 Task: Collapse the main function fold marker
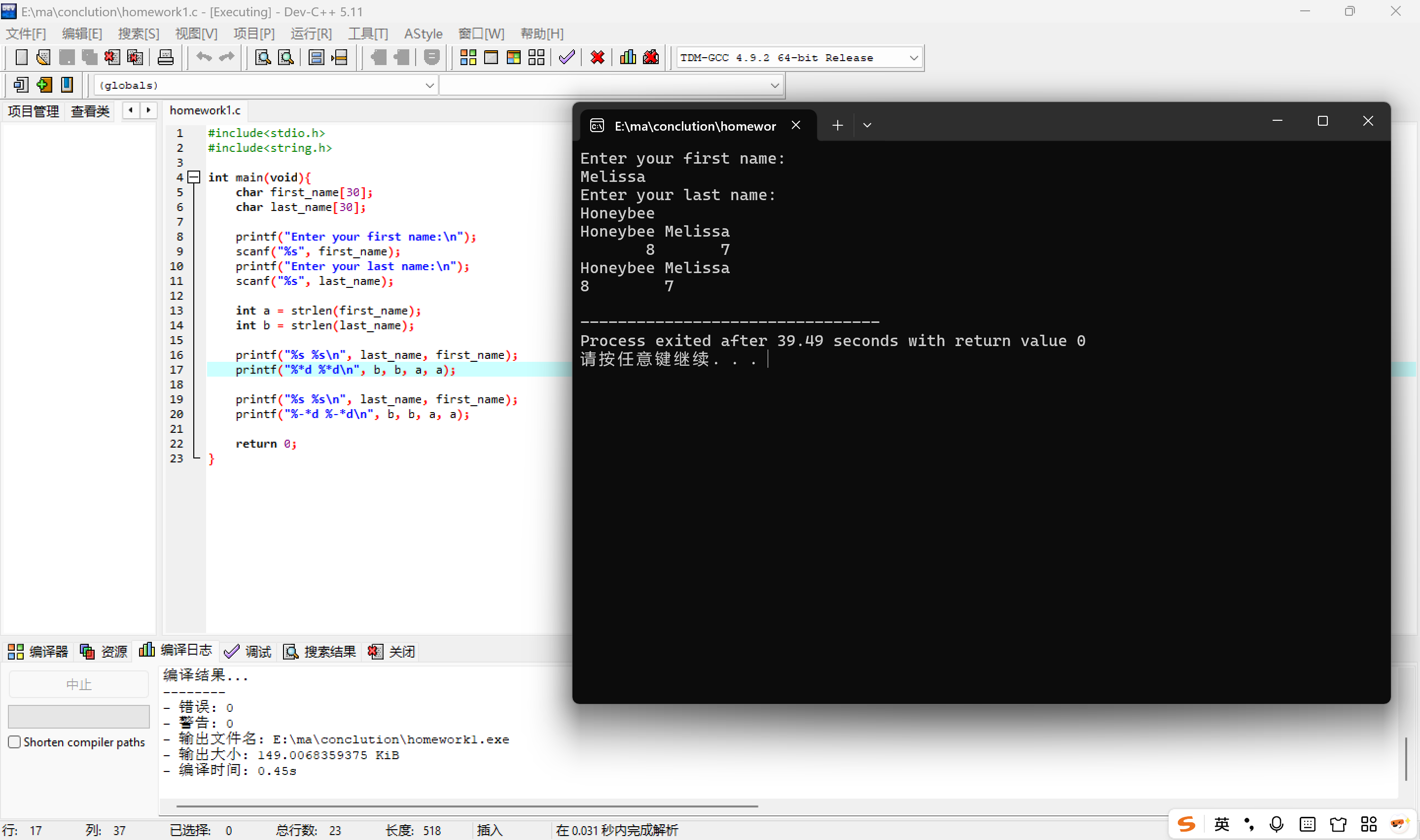pyautogui.click(x=194, y=177)
